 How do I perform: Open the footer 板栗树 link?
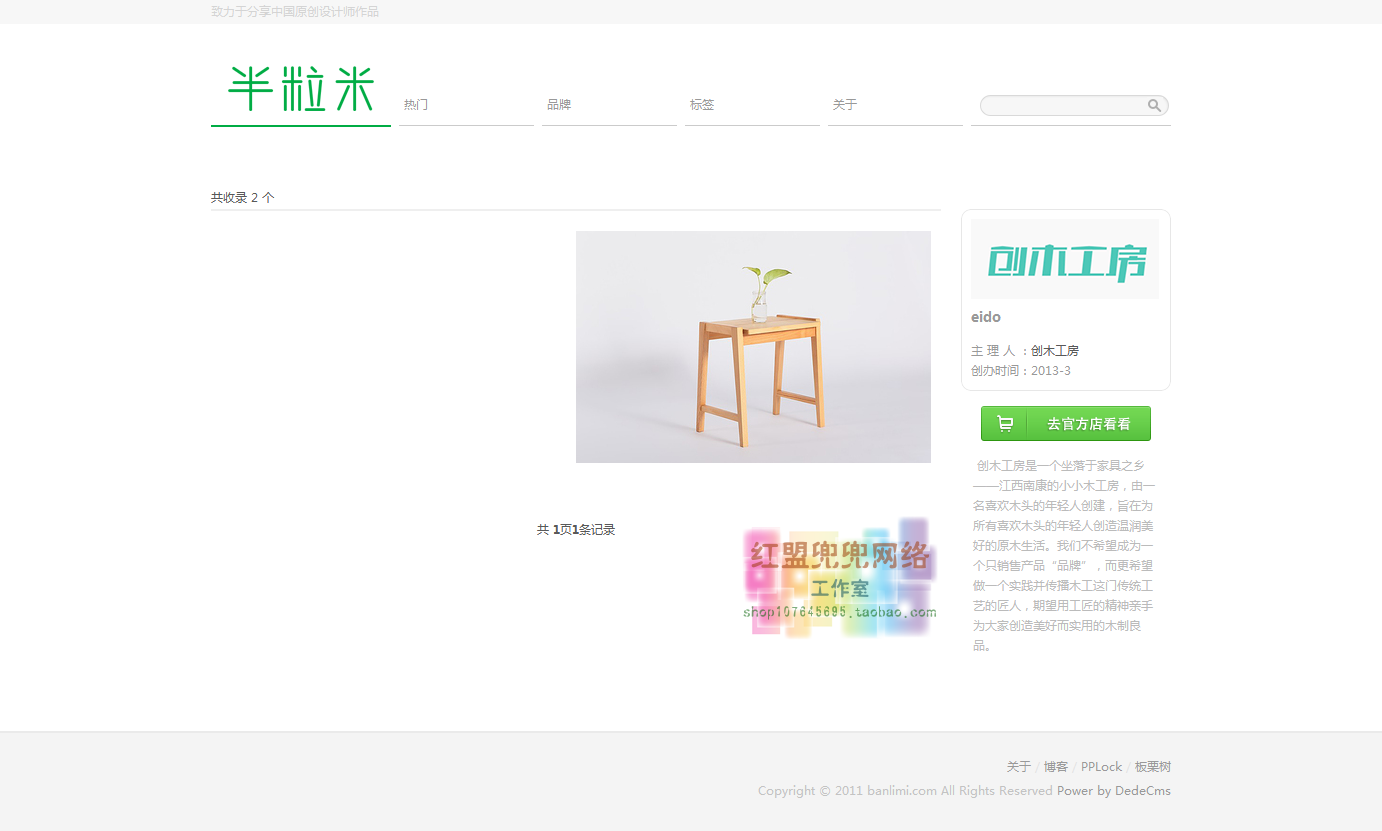tap(1152, 767)
